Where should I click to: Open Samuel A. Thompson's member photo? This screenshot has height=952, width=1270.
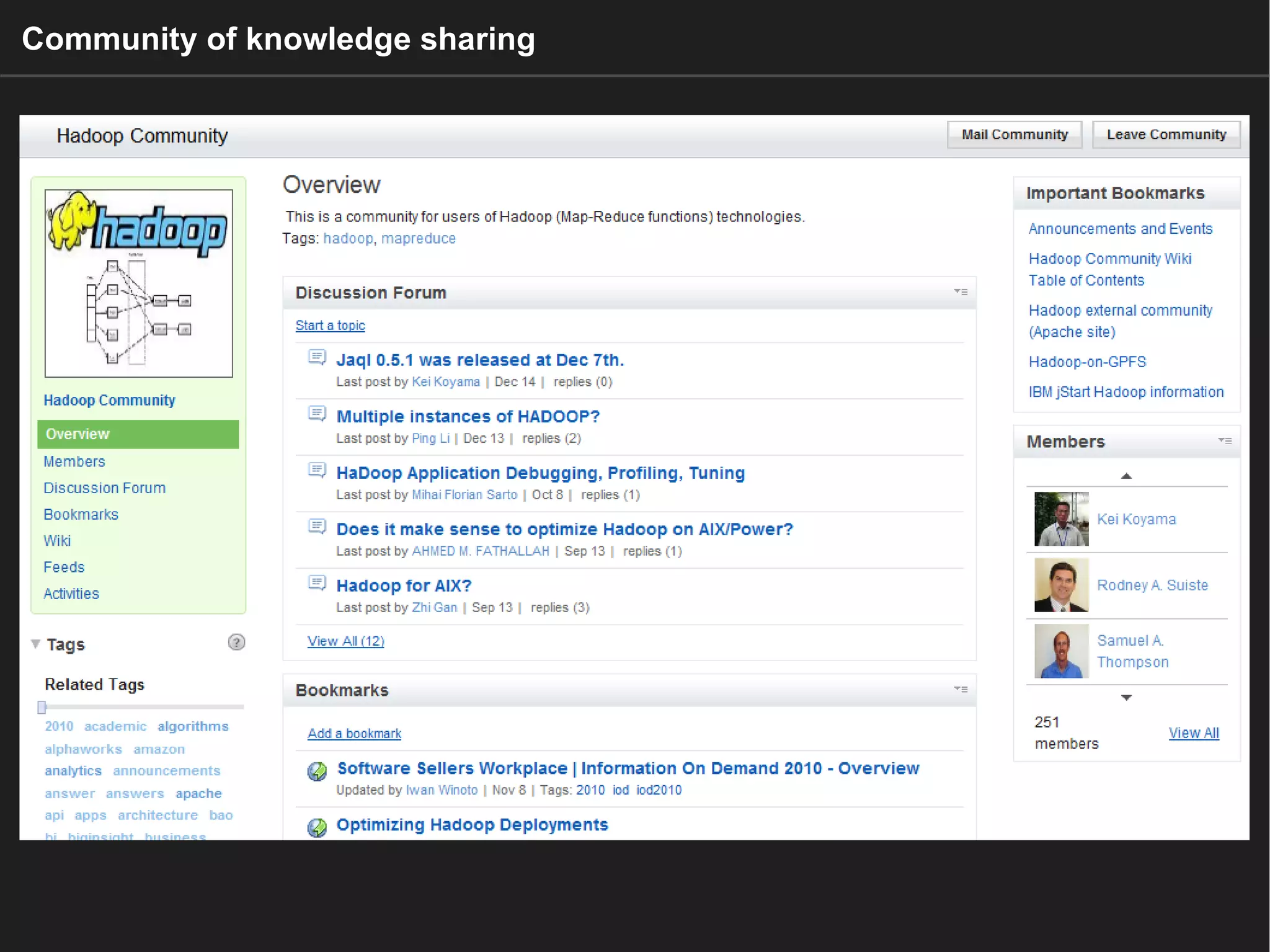coord(1061,651)
